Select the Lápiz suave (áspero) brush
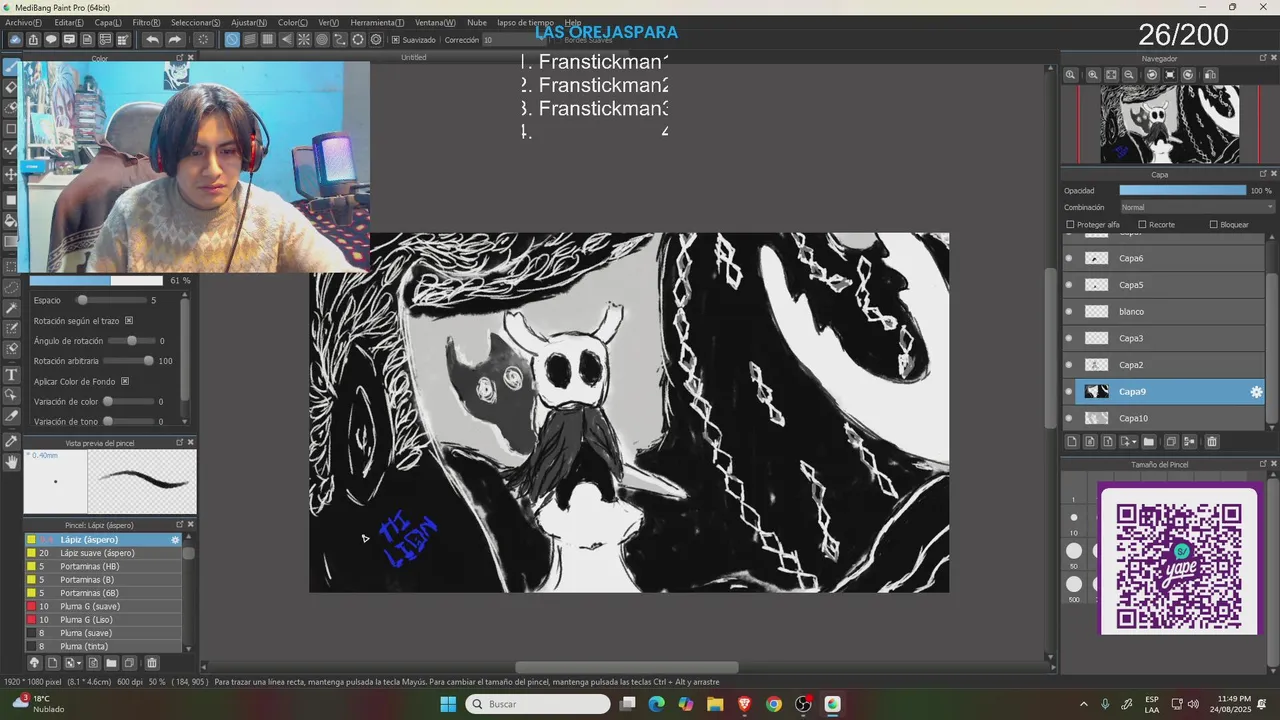 point(104,553)
